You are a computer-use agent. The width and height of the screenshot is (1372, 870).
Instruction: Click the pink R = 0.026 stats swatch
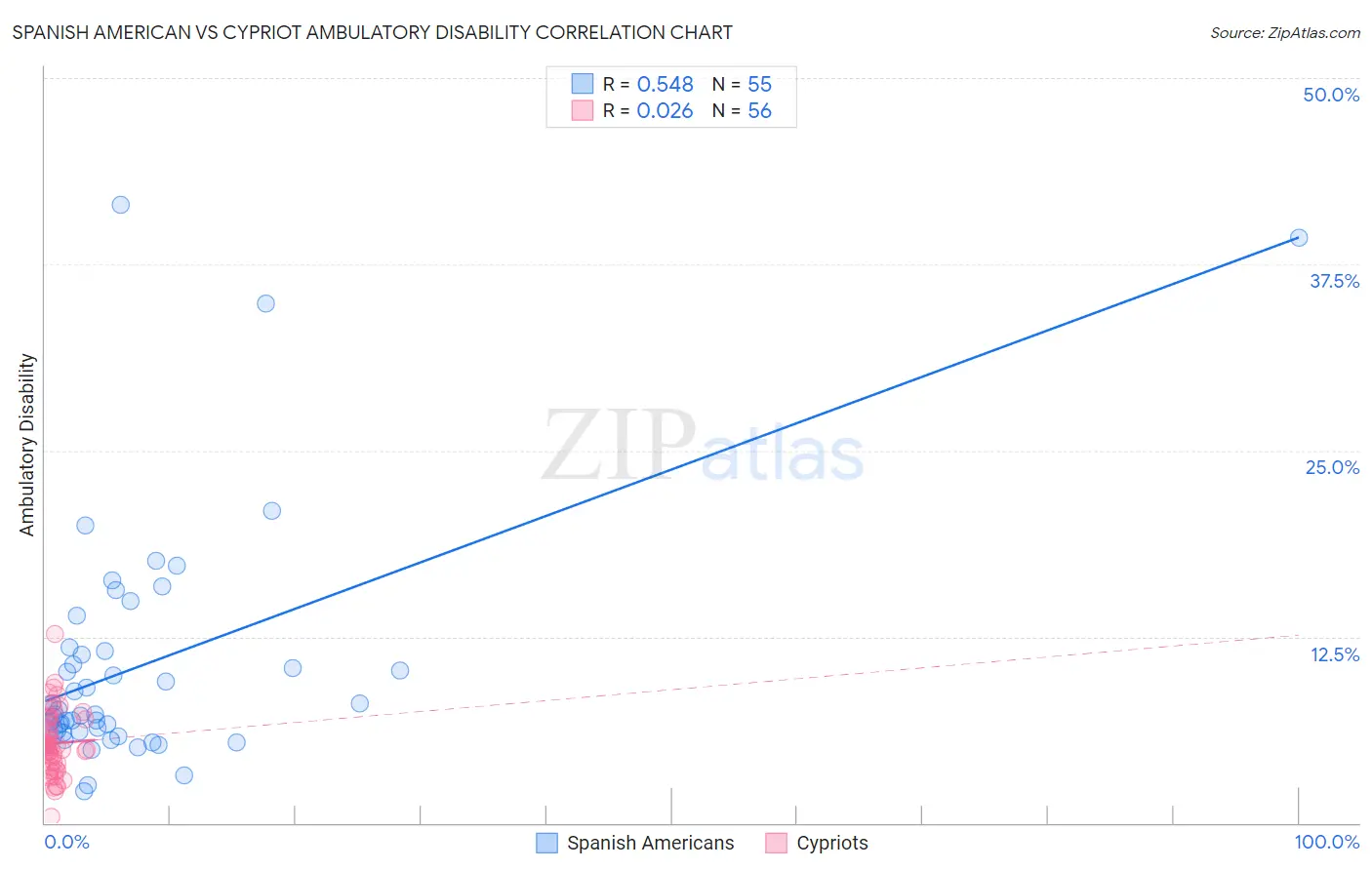point(583,110)
